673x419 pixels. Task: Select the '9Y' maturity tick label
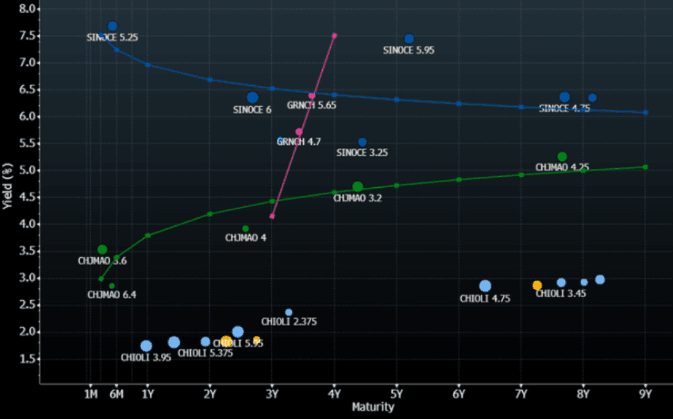pyautogui.click(x=646, y=394)
